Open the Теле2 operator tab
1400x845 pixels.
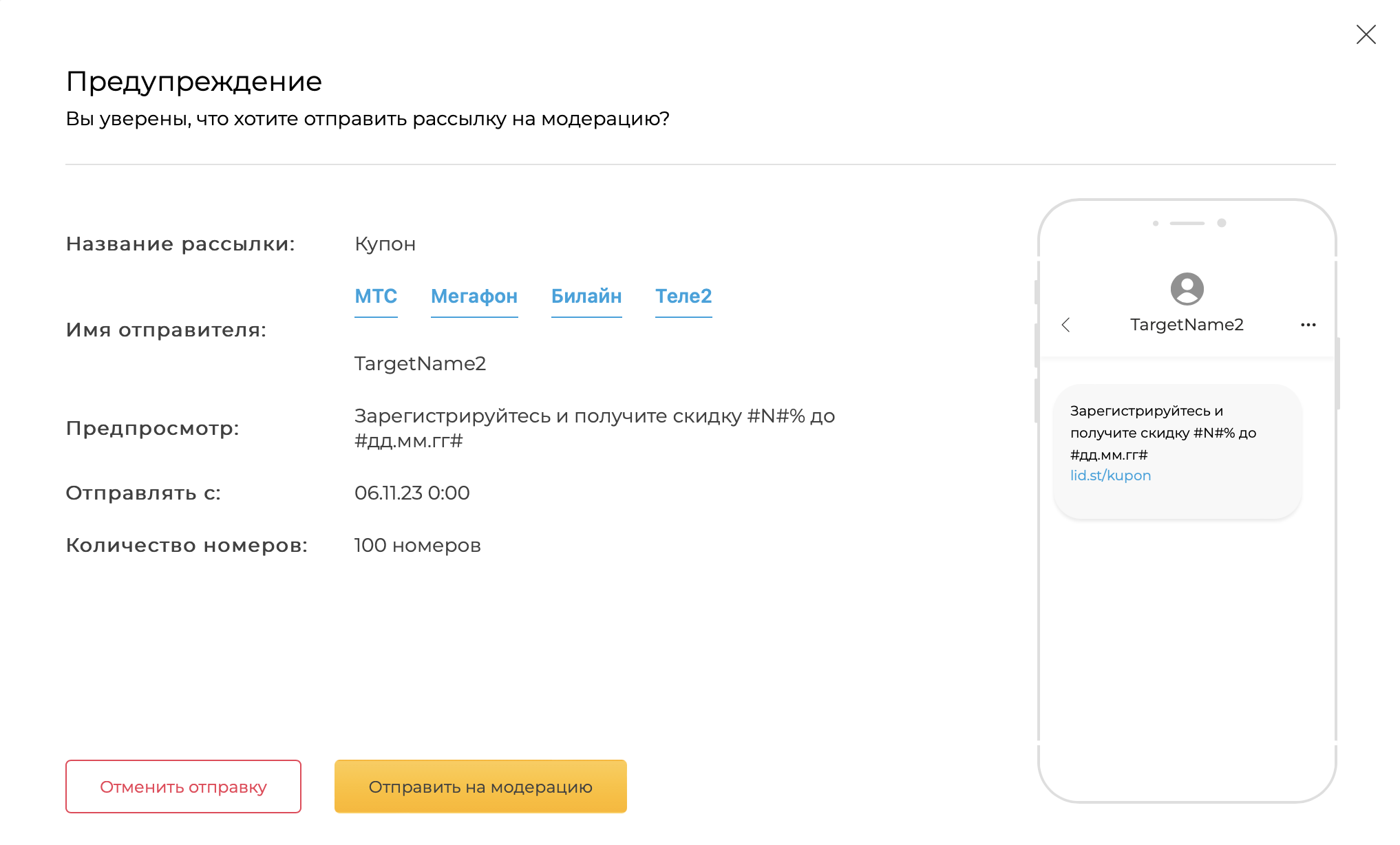click(683, 296)
